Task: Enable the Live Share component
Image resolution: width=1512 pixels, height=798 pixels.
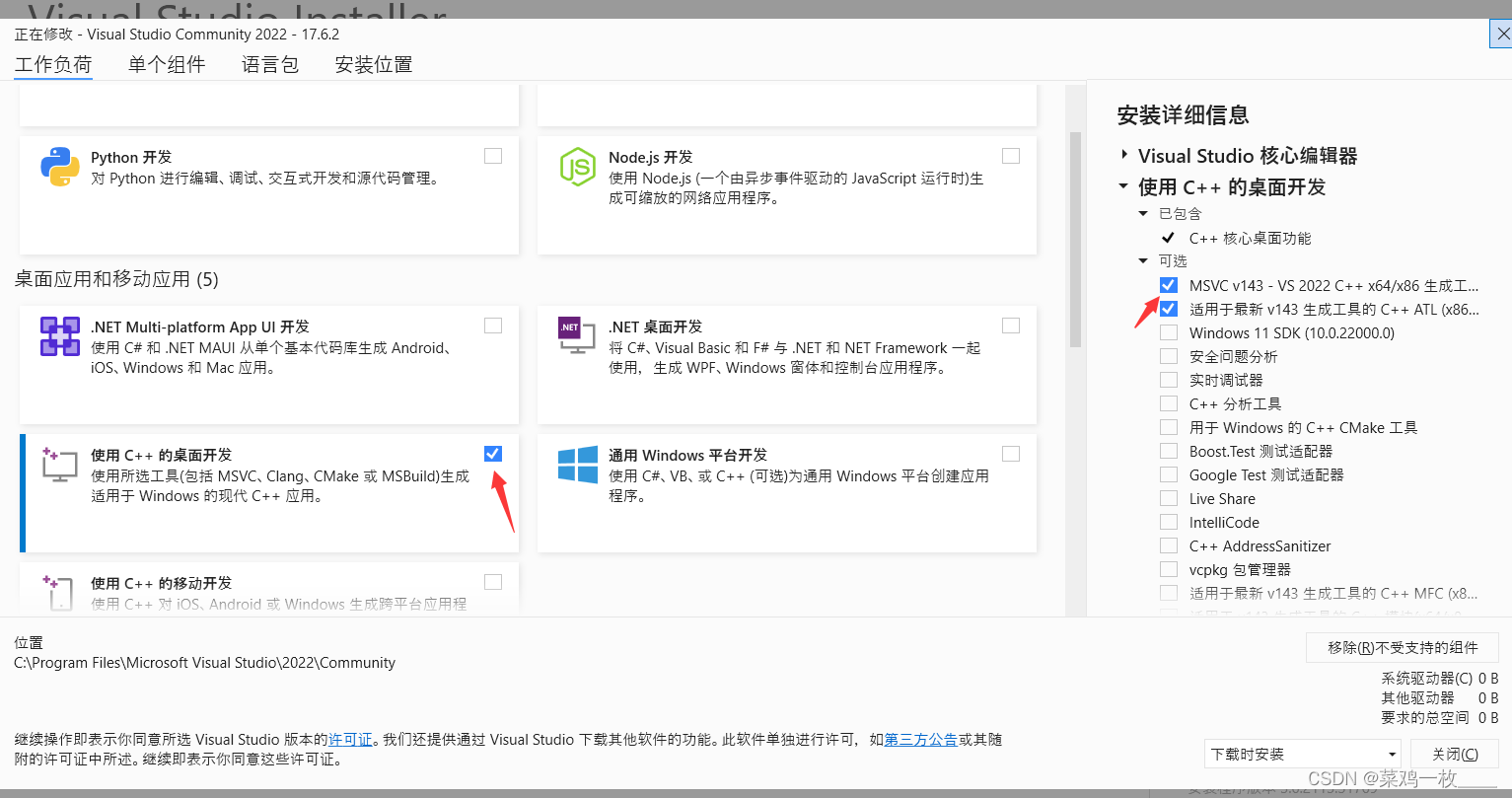Action: (1169, 498)
